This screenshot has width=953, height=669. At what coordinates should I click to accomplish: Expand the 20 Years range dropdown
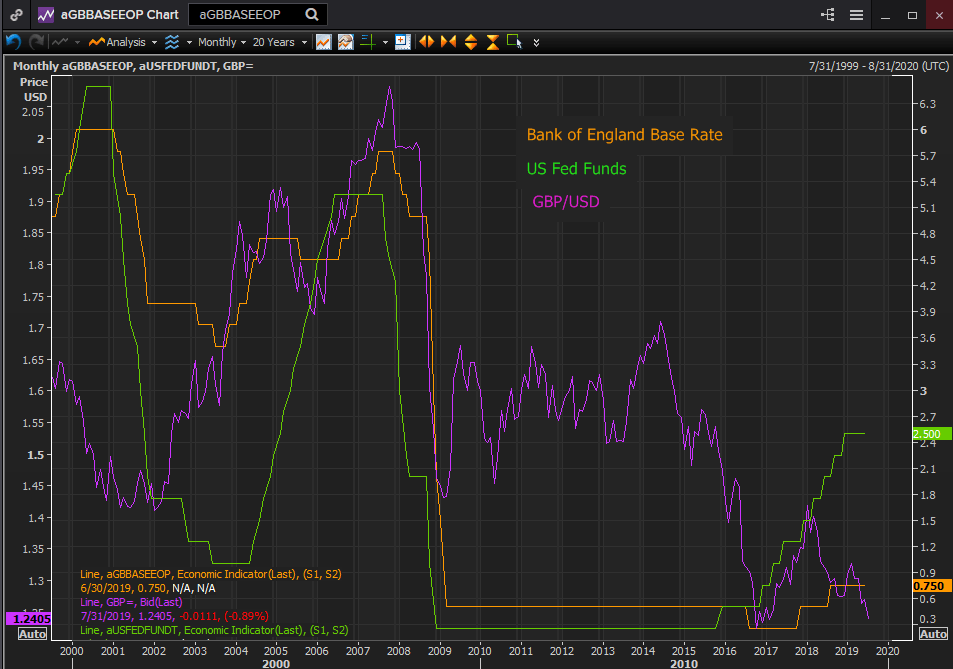(279, 42)
